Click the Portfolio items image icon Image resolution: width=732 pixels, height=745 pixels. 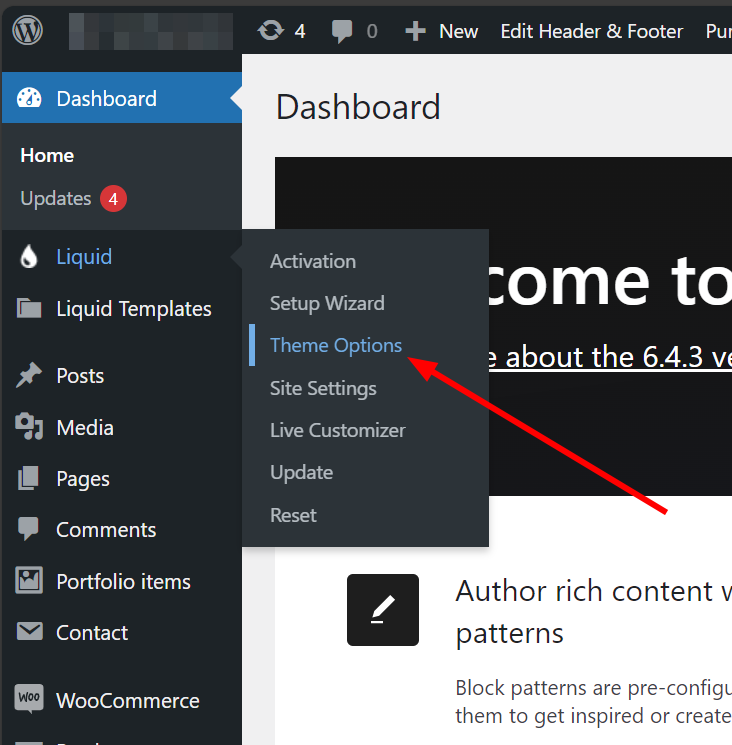(29, 581)
